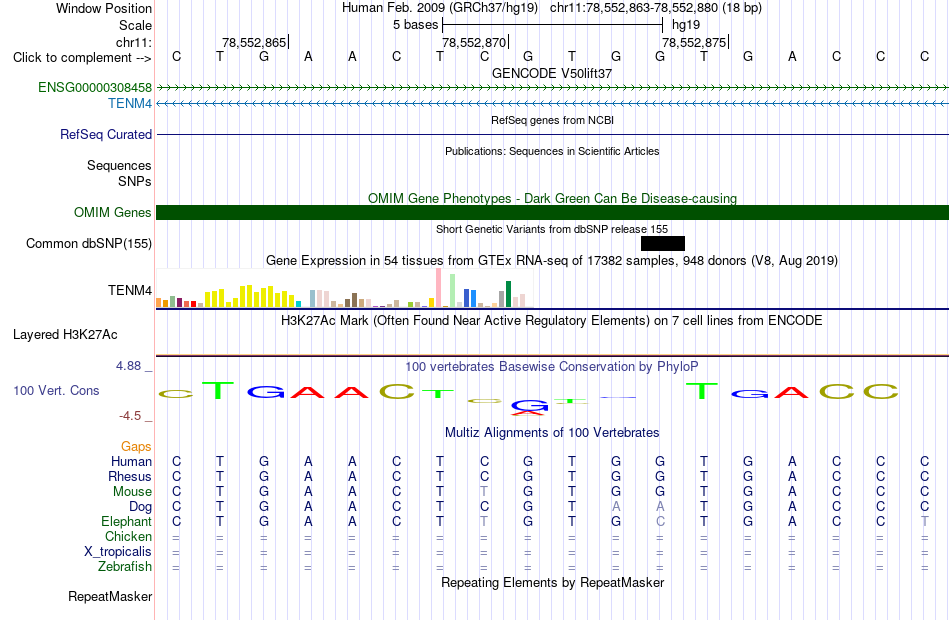The width and height of the screenshot is (950, 620).
Task: Select the Dog species label
Action: click(140, 507)
